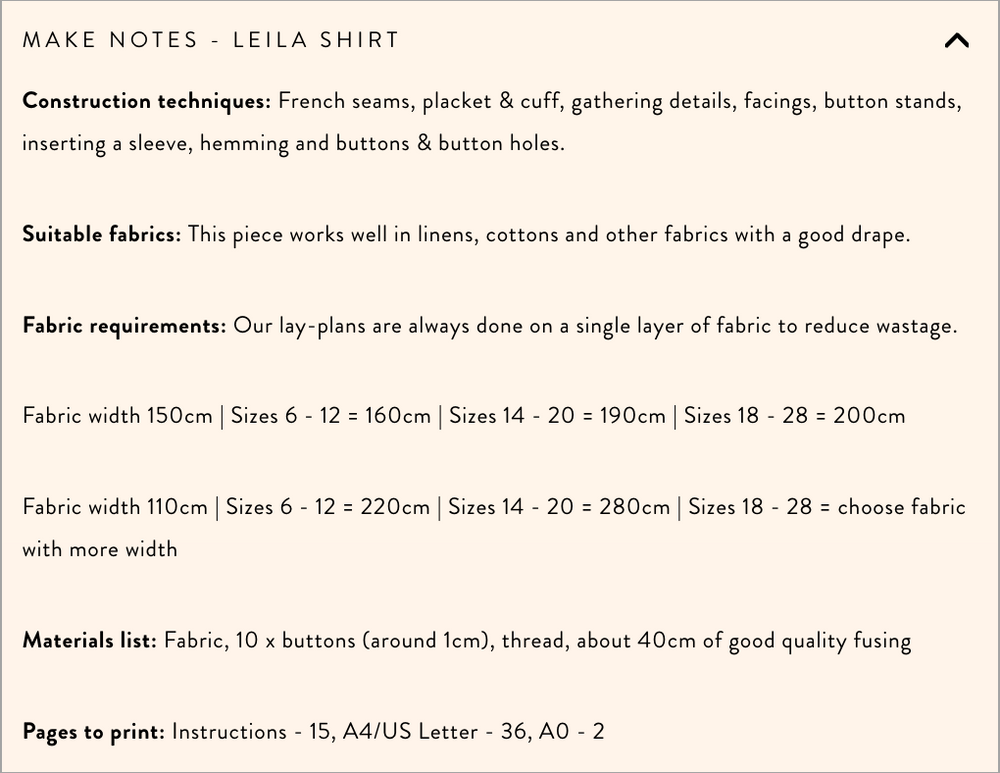This screenshot has height=773, width=1000.
Task: Click the 'Pages to print:' bold label
Action: pos(93,731)
